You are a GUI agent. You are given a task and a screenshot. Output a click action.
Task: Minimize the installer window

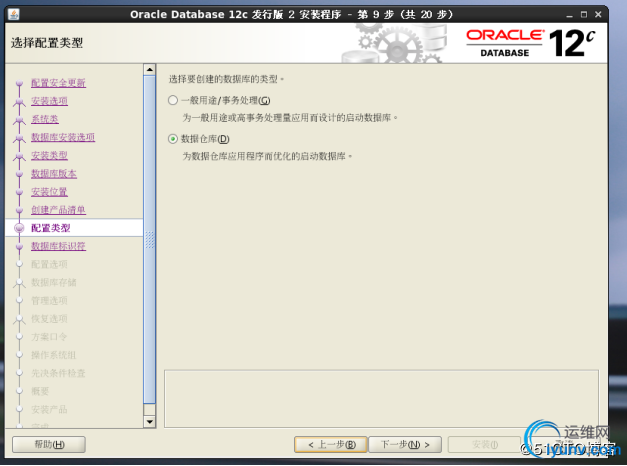point(569,15)
